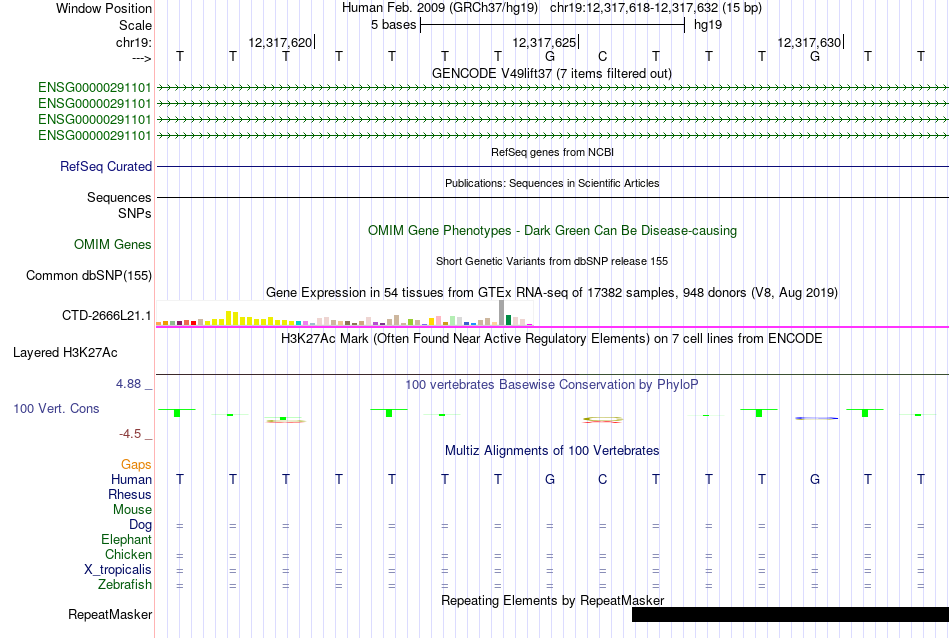Click the hg19 label beside the scale bar

pyautogui.click(x=708, y=25)
